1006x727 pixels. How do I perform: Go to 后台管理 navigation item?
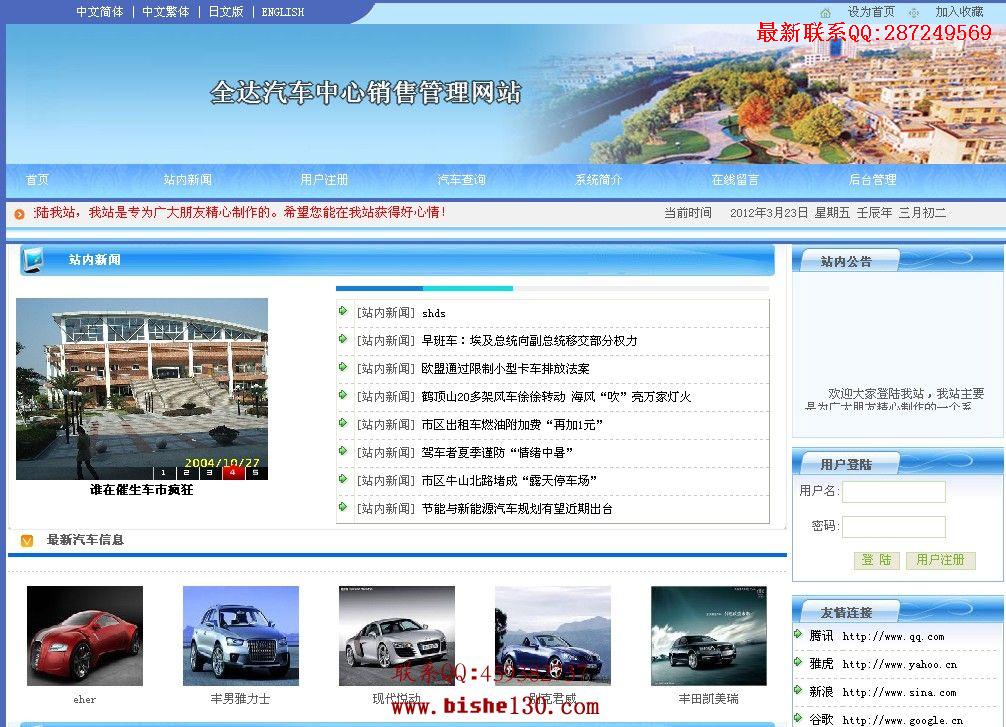(x=873, y=180)
